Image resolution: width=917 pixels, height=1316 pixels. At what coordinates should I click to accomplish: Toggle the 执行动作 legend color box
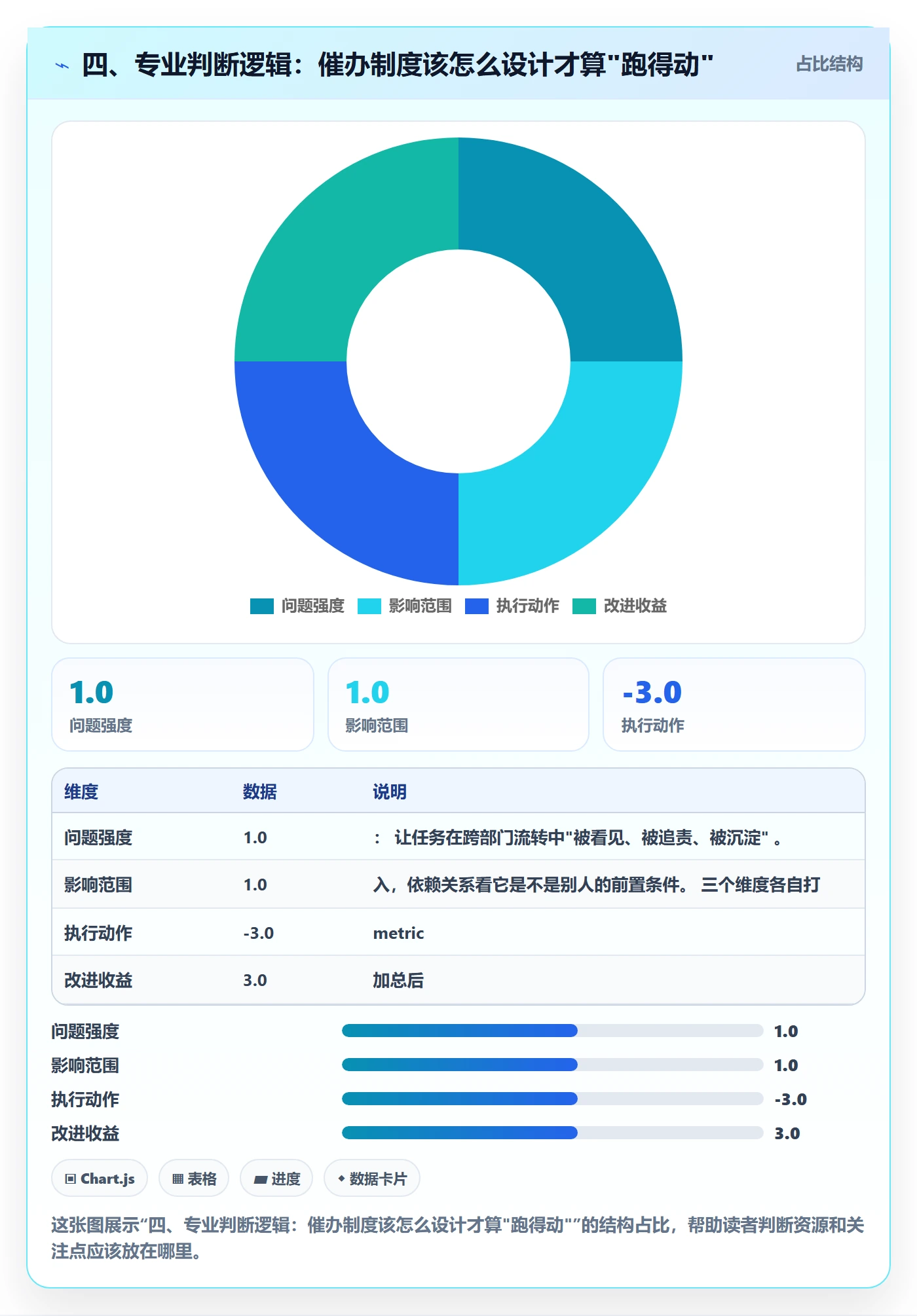point(476,606)
